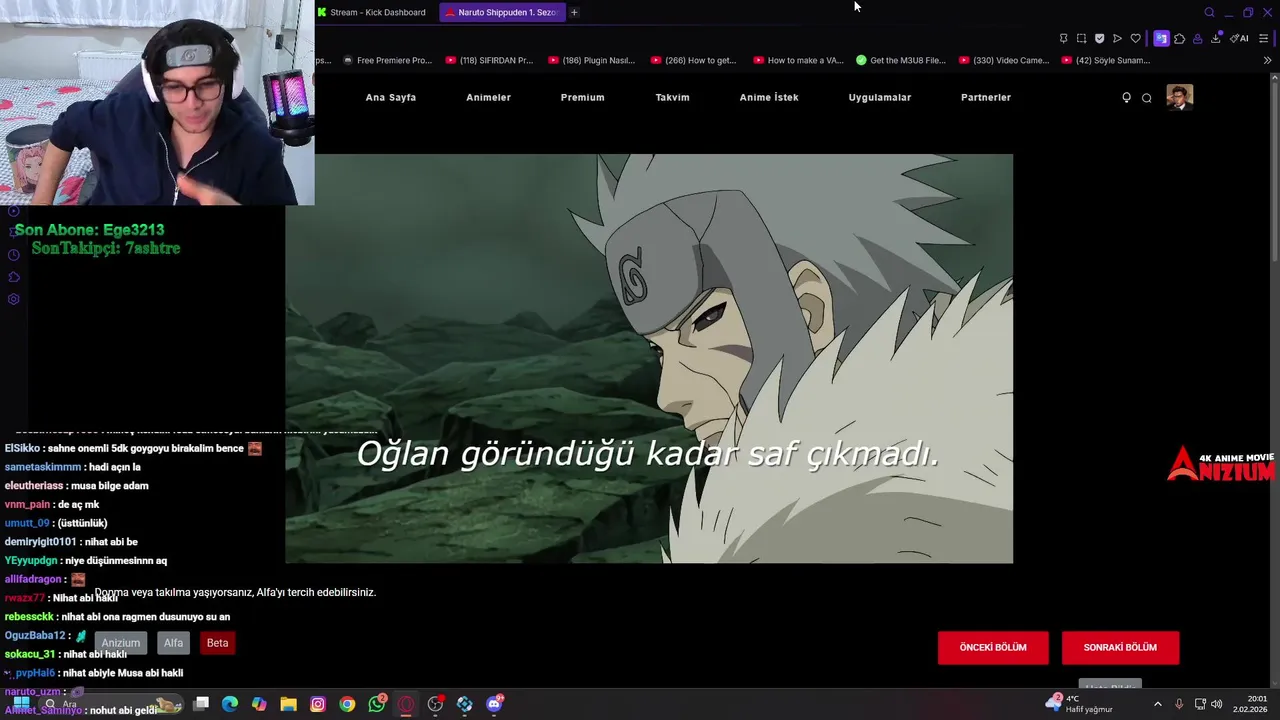Open the extensions puzzle piece icon
1280x720 pixels.
[x=1179, y=38]
